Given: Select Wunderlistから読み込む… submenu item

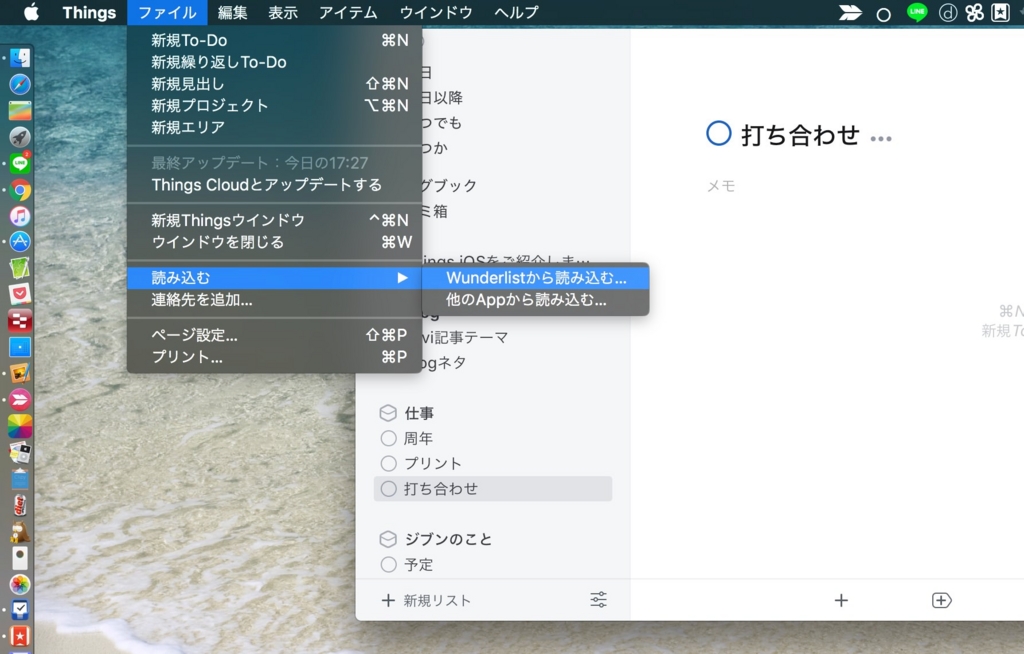Looking at the screenshot, I should pos(536,278).
